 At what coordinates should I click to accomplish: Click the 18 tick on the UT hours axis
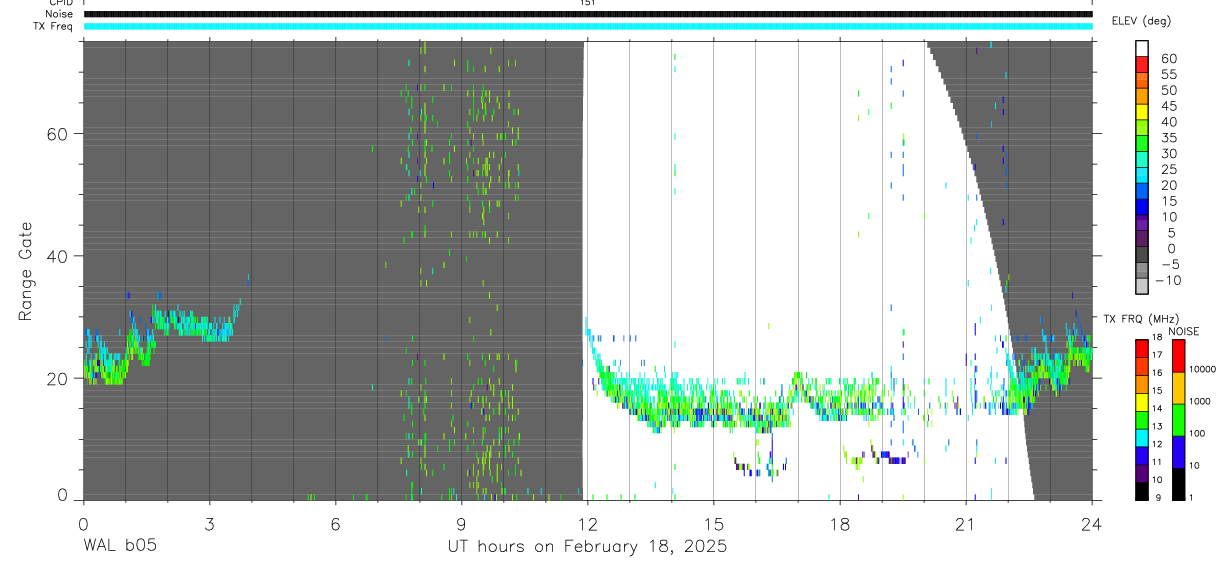[x=839, y=524]
